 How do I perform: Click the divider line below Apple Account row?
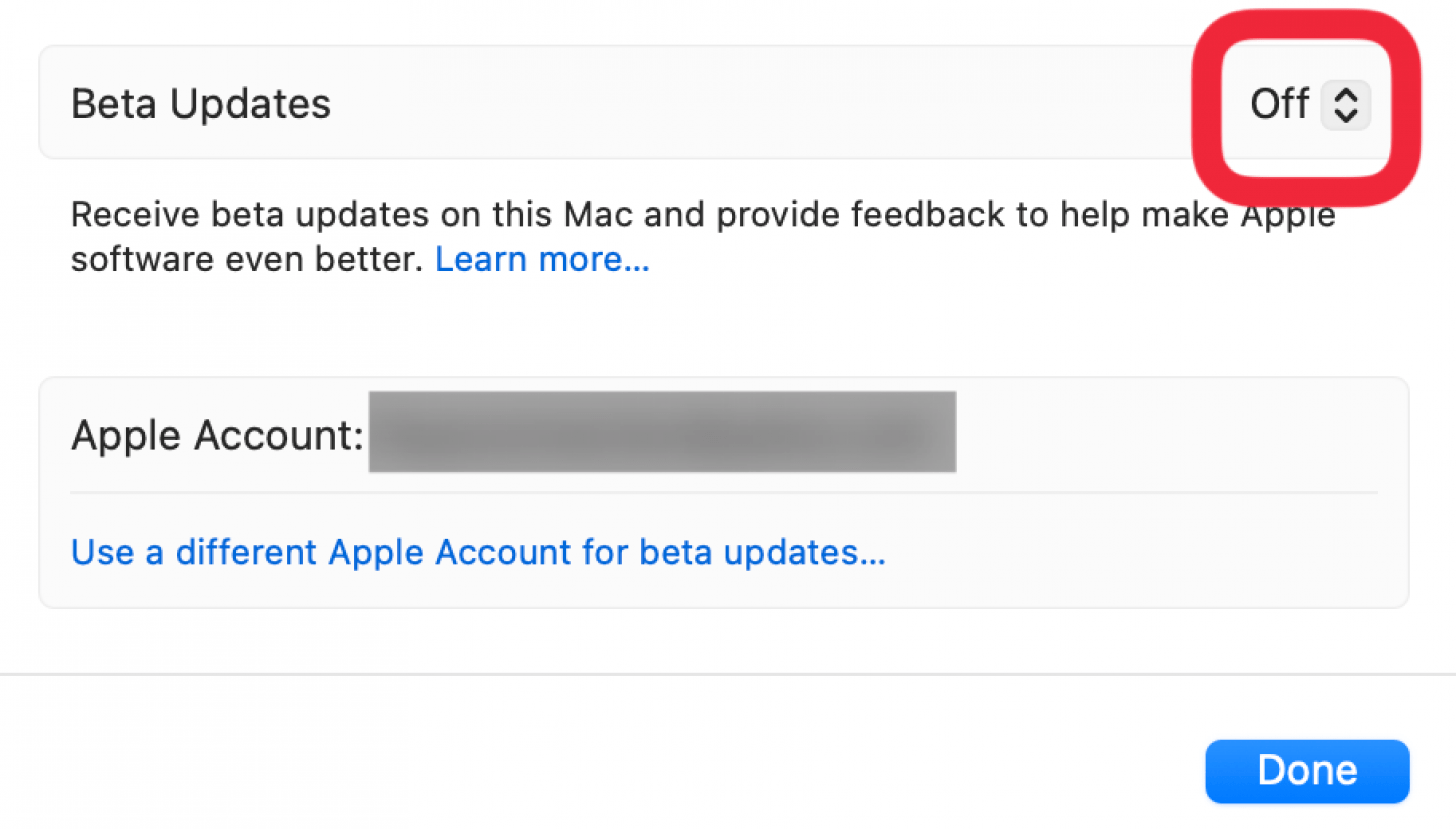click(x=723, y=492)
